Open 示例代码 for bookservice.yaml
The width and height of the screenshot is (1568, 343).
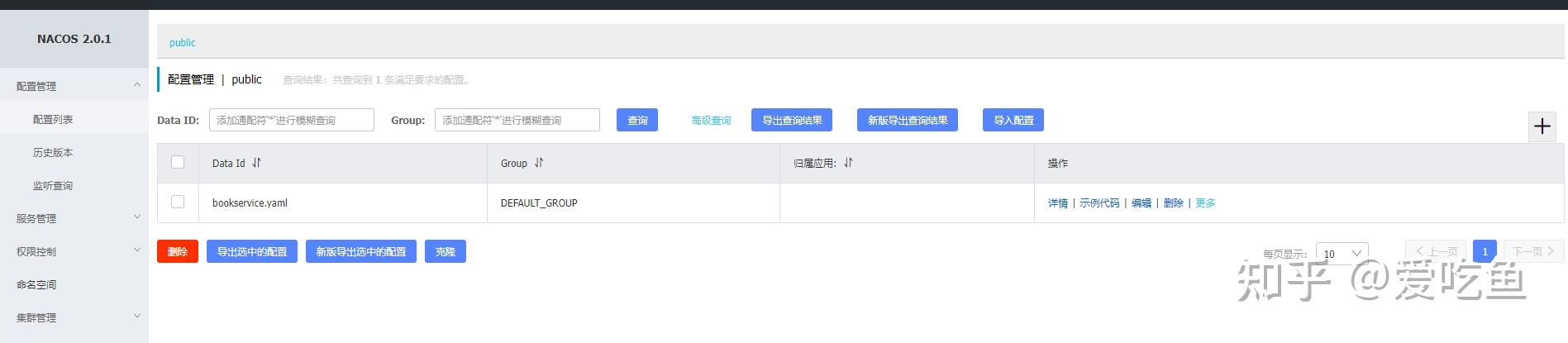click(1099, 202)
